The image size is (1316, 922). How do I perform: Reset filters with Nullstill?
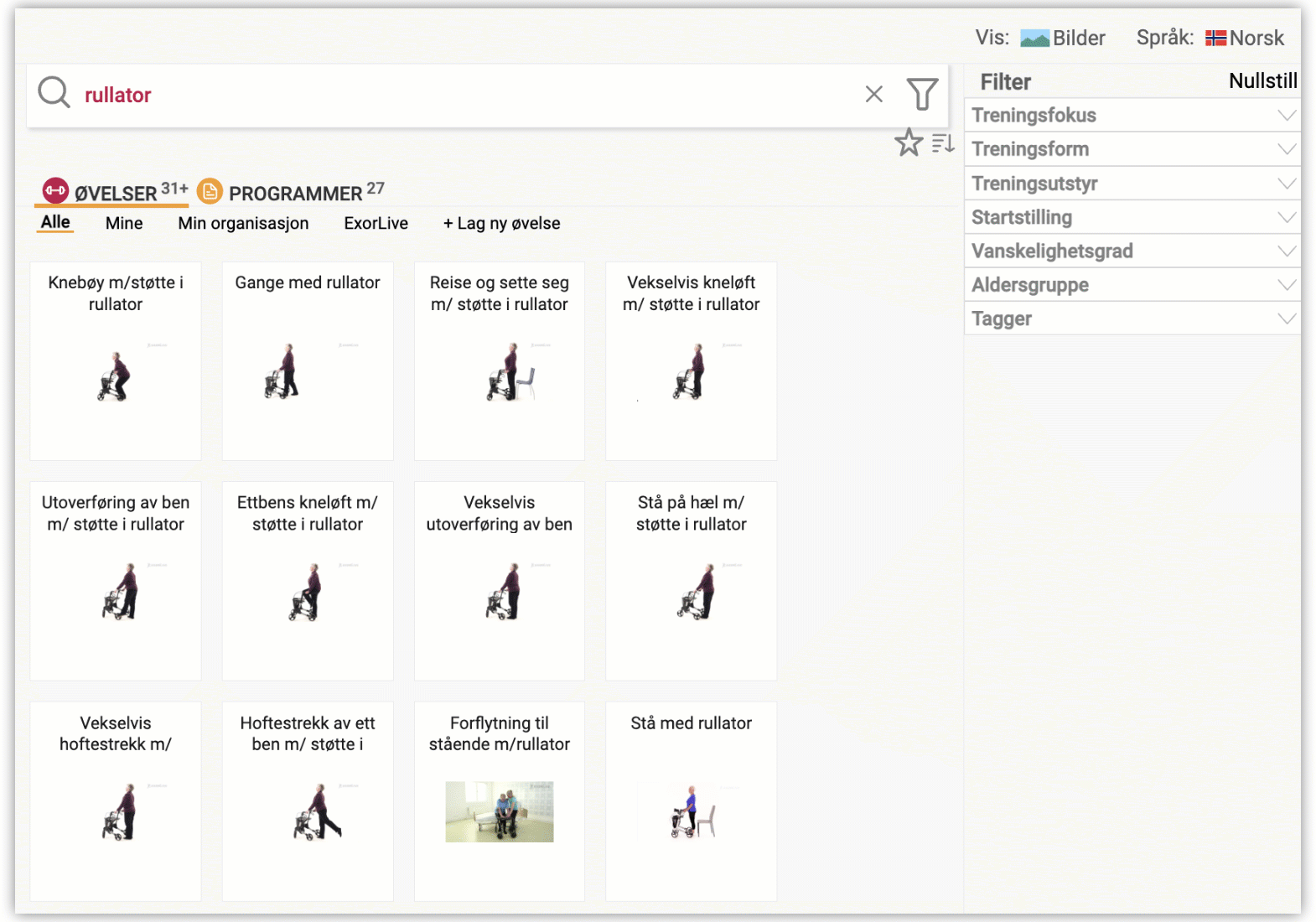pos(1262,81)
